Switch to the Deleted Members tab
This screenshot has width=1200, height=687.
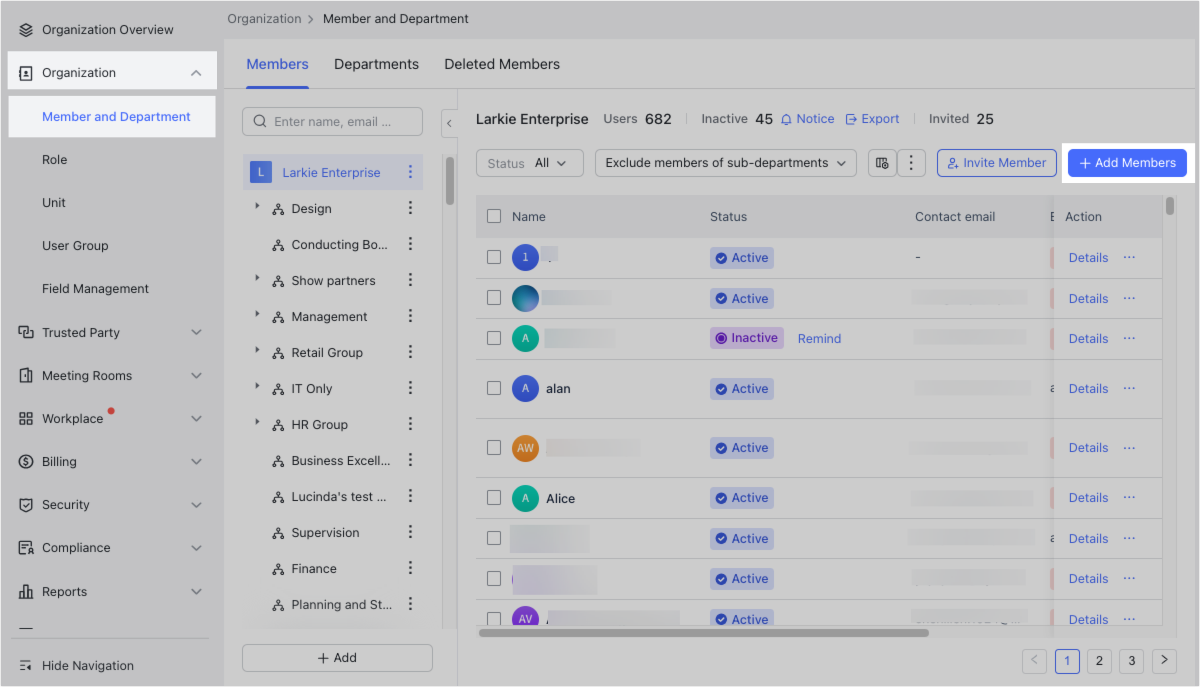(502, 64)
